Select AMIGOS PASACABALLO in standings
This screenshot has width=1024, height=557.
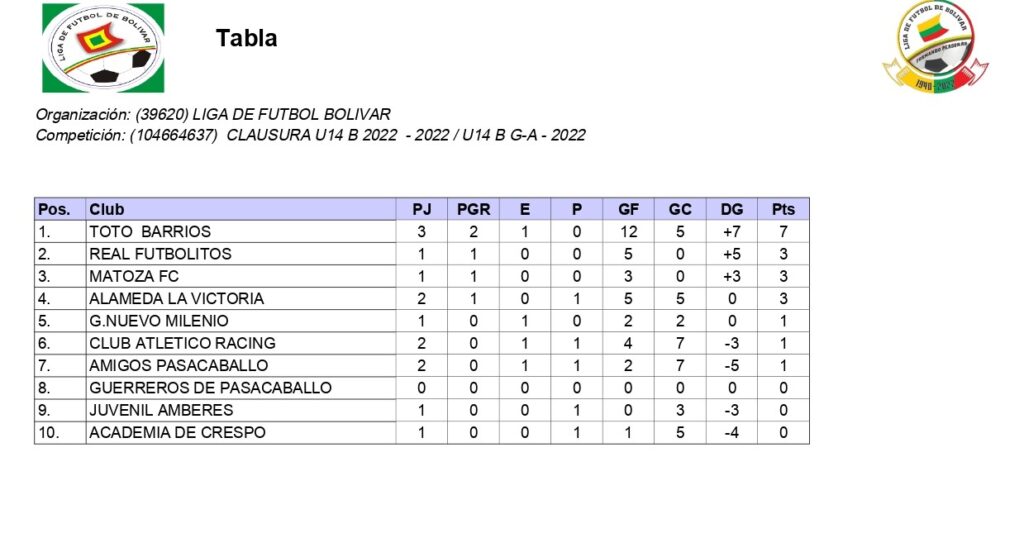(x=178, y=365)
